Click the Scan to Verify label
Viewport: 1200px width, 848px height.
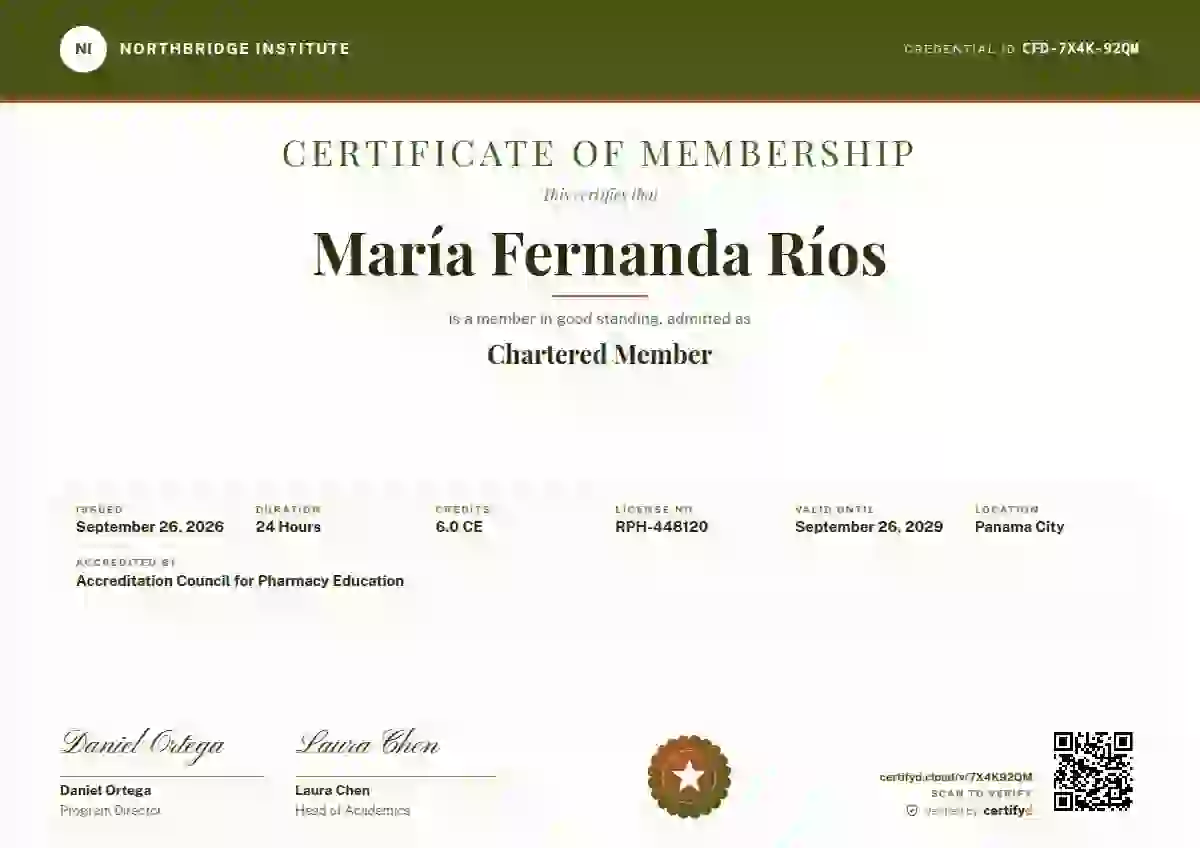[982, 794]
